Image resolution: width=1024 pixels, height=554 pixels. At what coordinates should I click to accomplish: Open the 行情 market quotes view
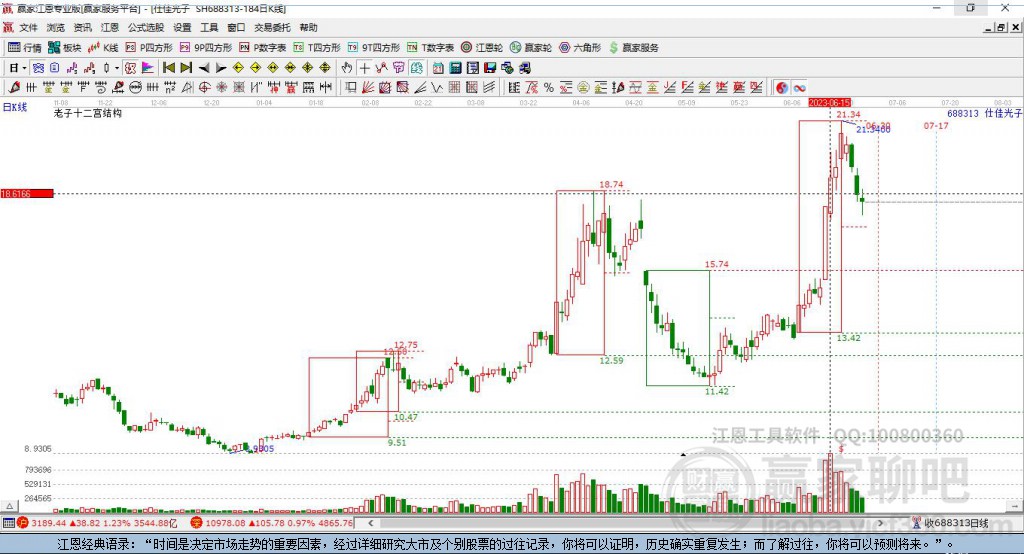25,48
